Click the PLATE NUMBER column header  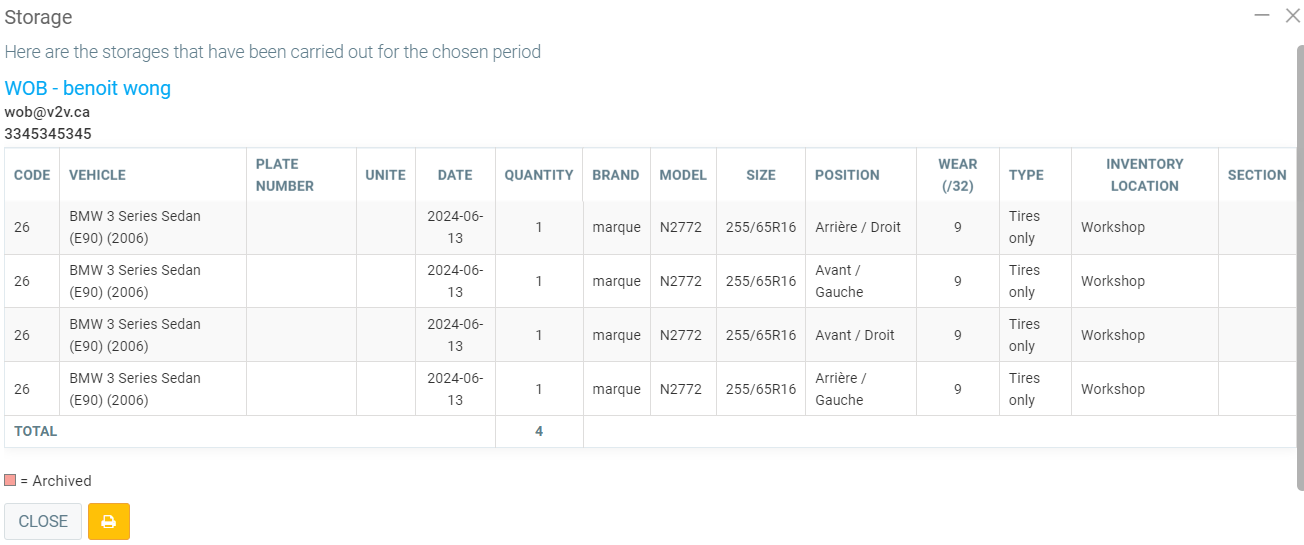(x=285, y=175)
